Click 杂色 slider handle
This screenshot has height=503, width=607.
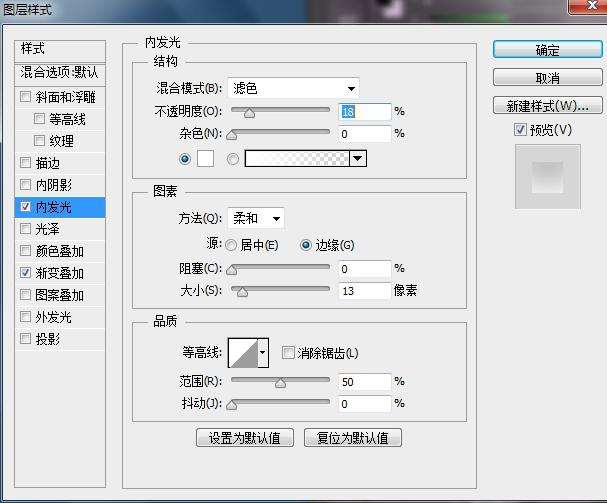pyautogui.click(x=231, y=135)
